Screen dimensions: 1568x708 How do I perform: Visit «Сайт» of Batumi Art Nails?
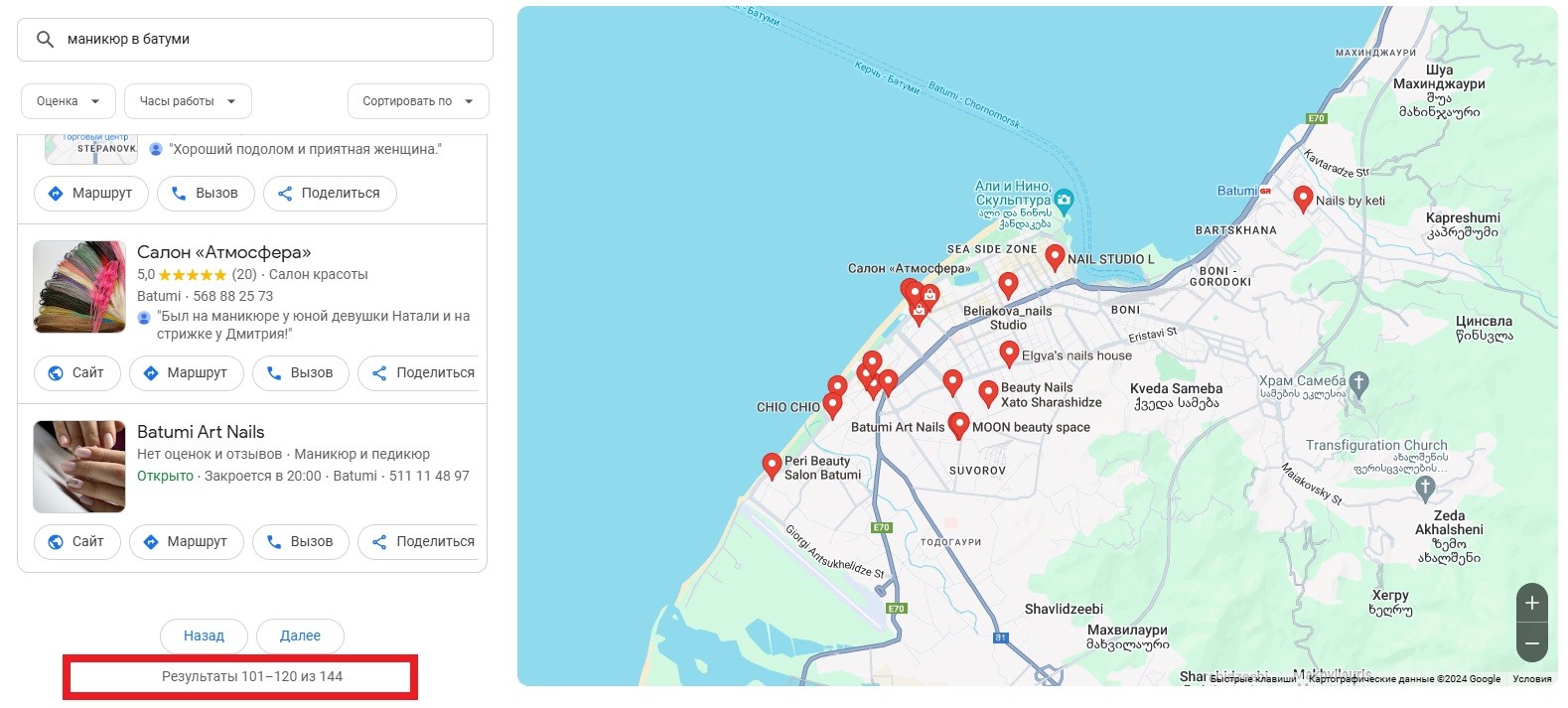(76, 541)
